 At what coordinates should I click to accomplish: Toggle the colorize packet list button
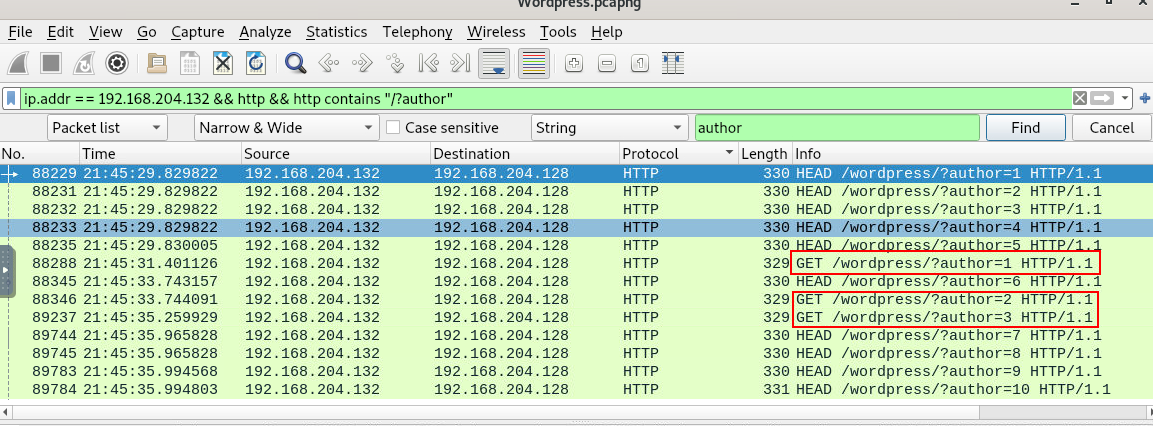(x=533, y=63)
